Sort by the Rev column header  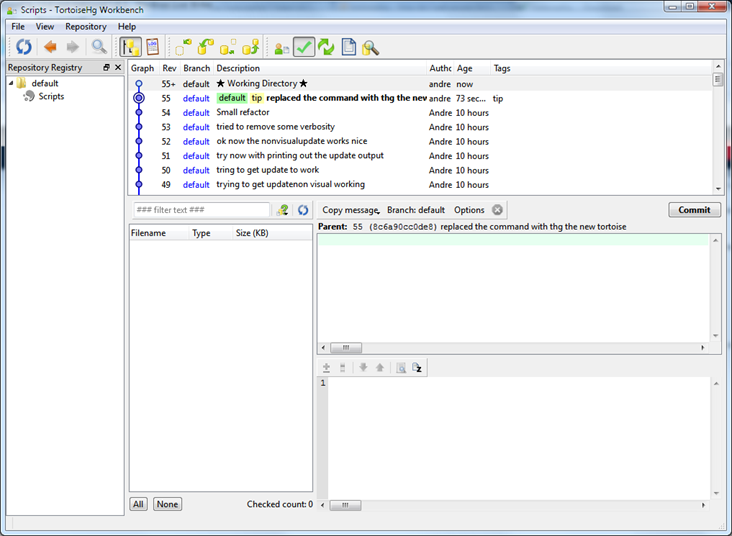click(x=170, y=68)
